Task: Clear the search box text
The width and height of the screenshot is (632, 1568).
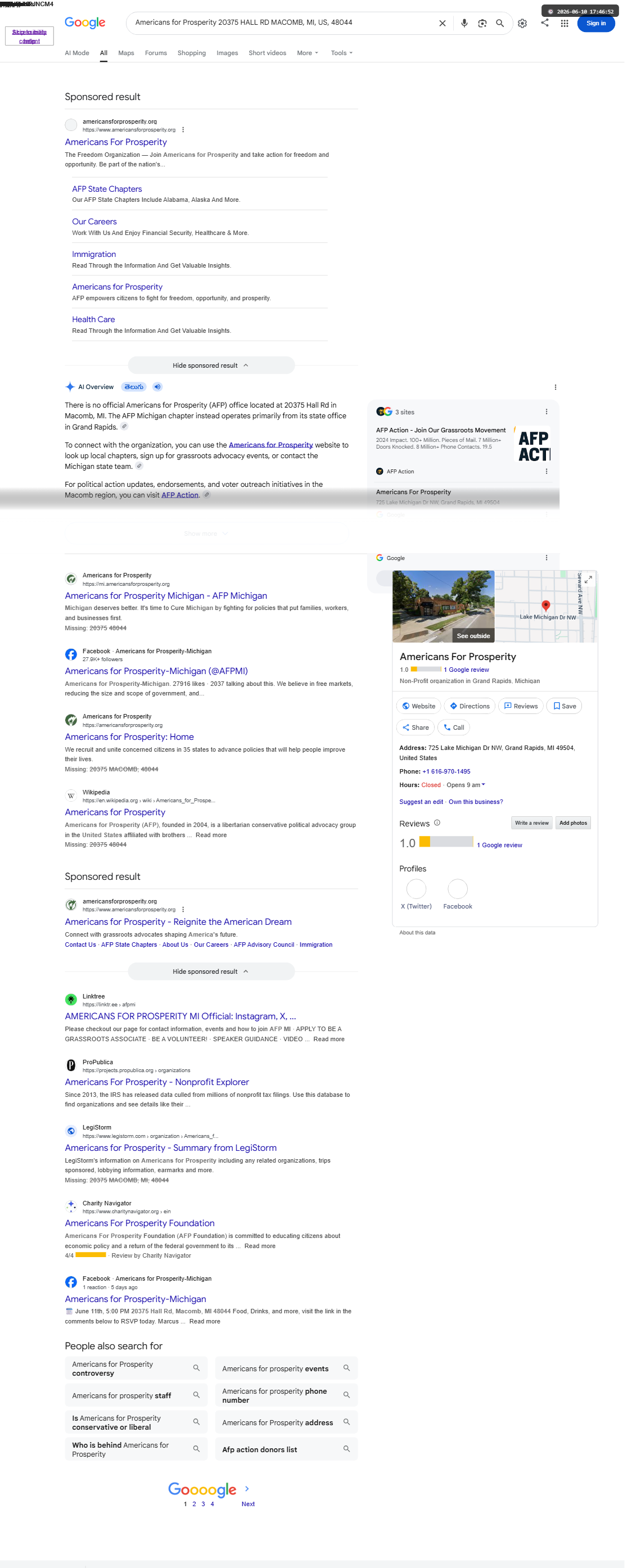Action: tap(442, 23)
